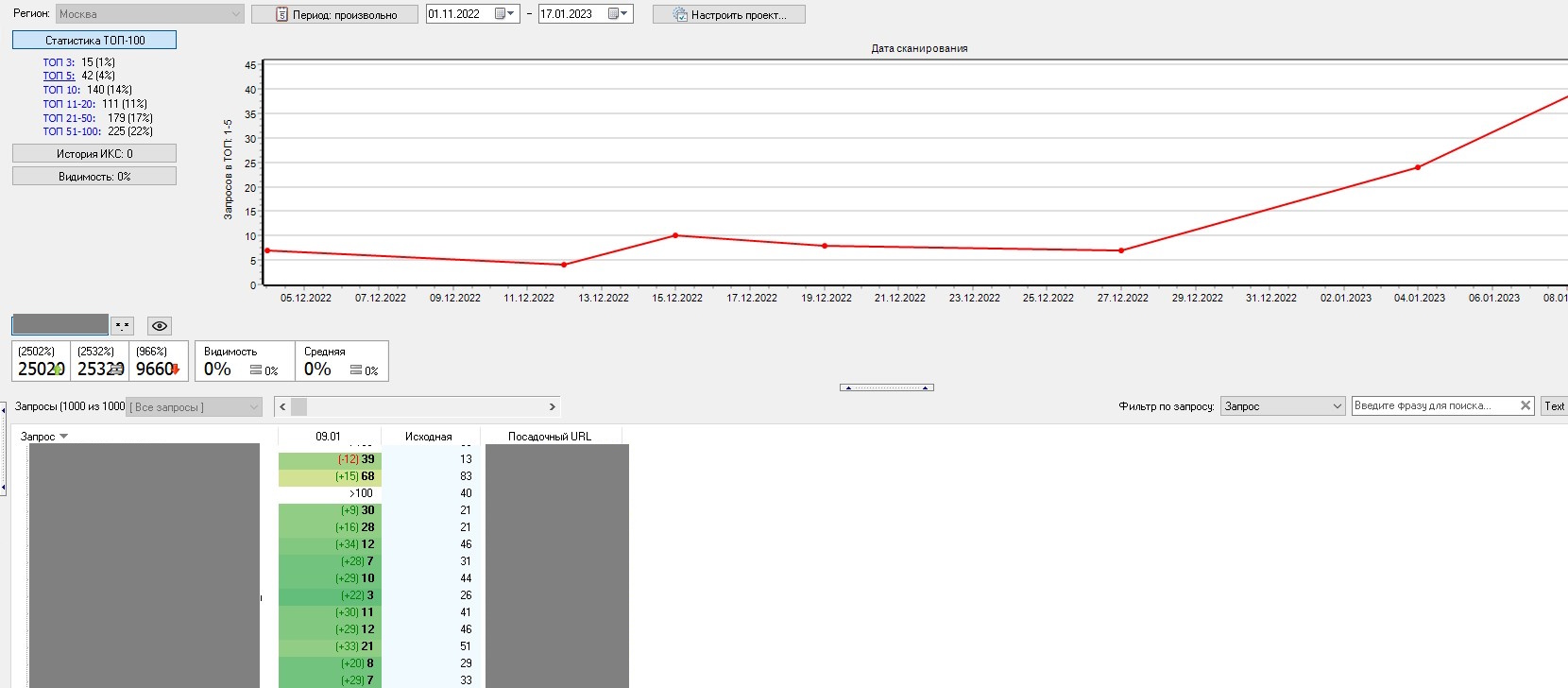Open the 'ТОП 10:' statistics link
Viewport: 1568px width, 688px height.
(61, 90)
